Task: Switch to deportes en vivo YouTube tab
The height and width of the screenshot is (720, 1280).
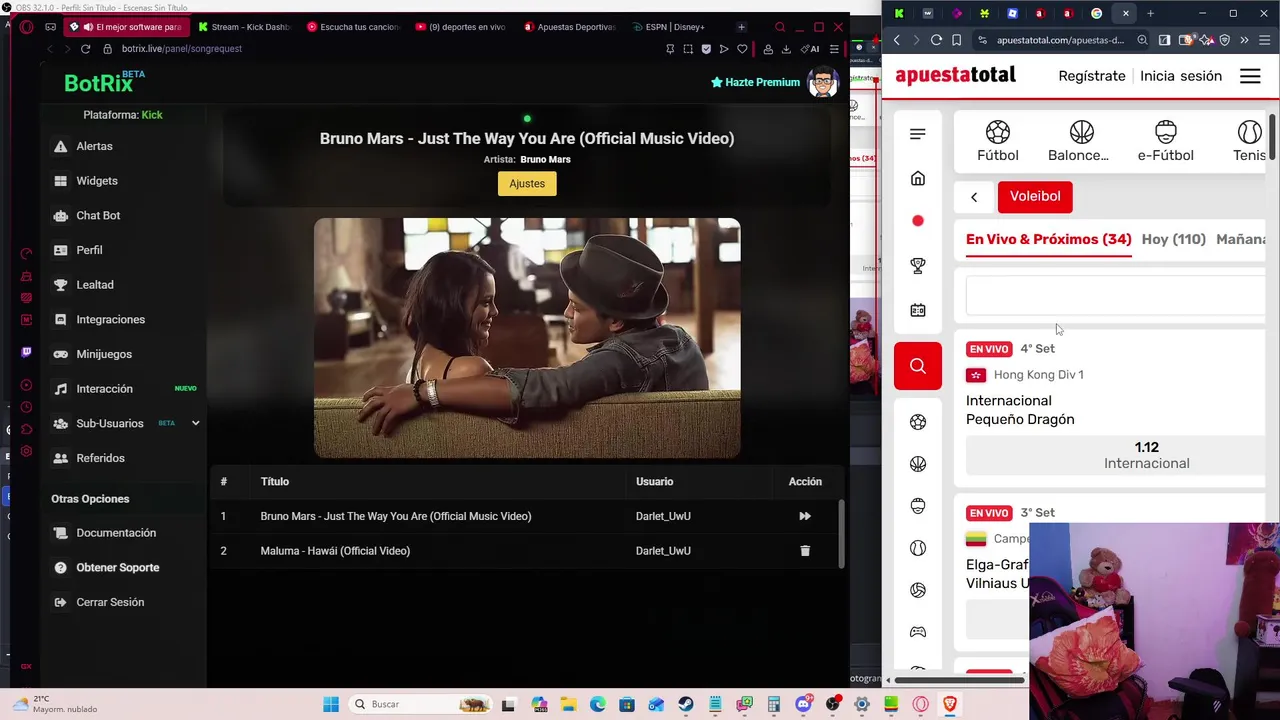Action: 460,27
